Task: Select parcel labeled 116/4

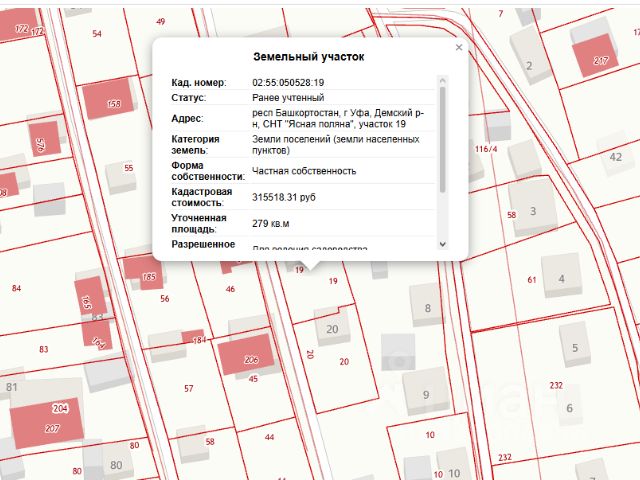Action: coord(486,149)
